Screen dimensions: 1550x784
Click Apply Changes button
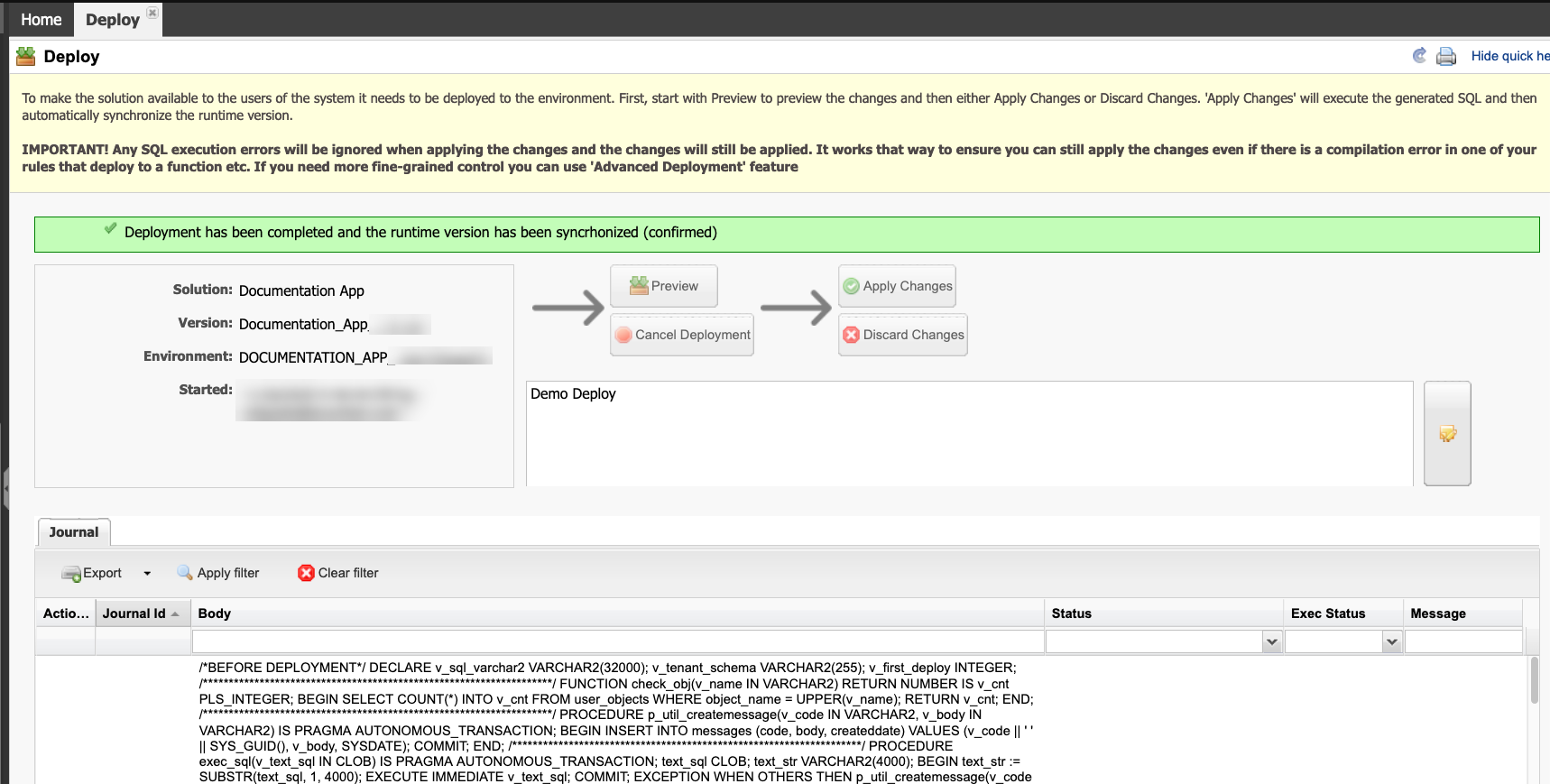point(897,286)
